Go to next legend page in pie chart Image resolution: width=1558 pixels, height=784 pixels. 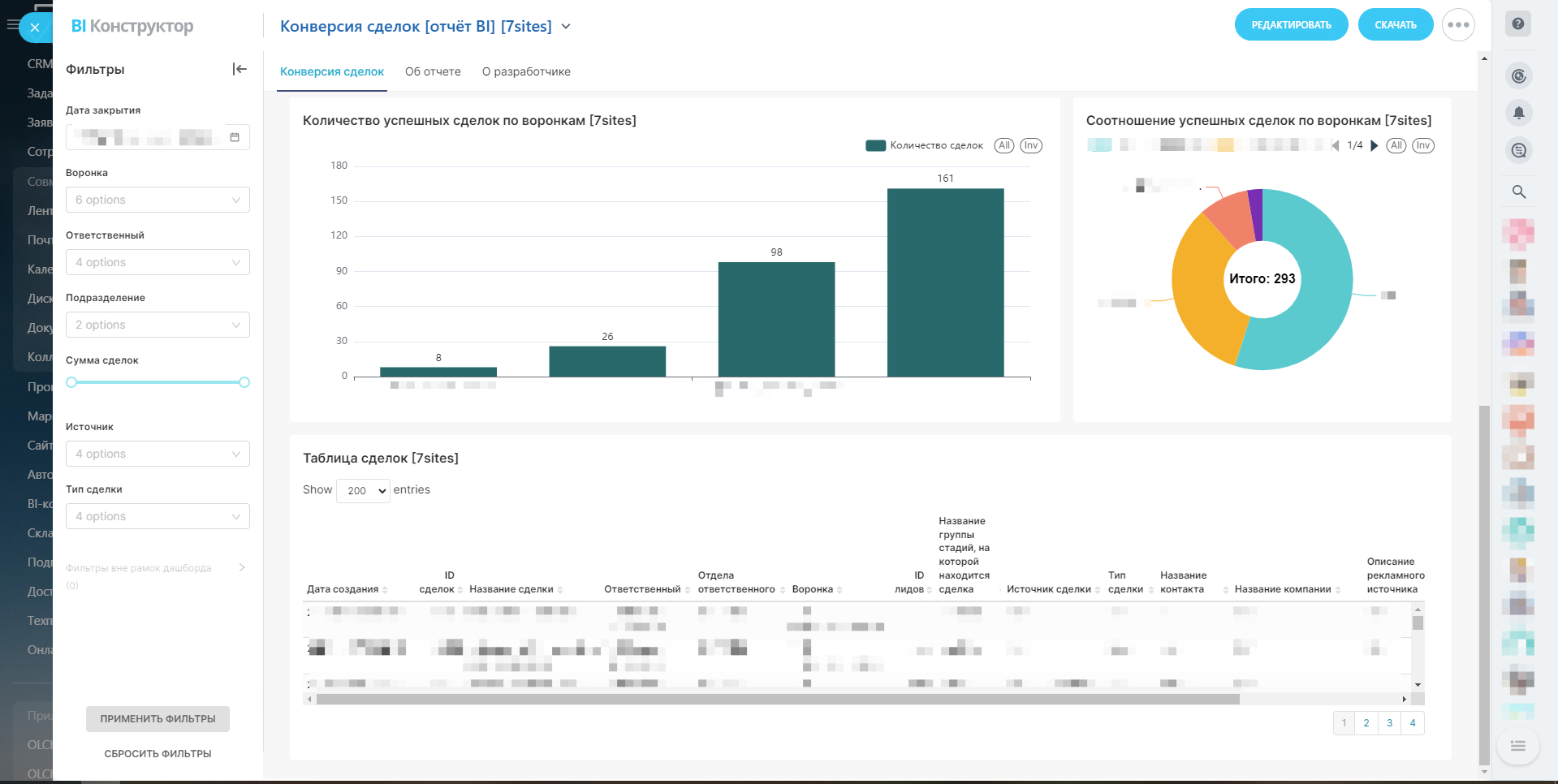[1375, 146]
